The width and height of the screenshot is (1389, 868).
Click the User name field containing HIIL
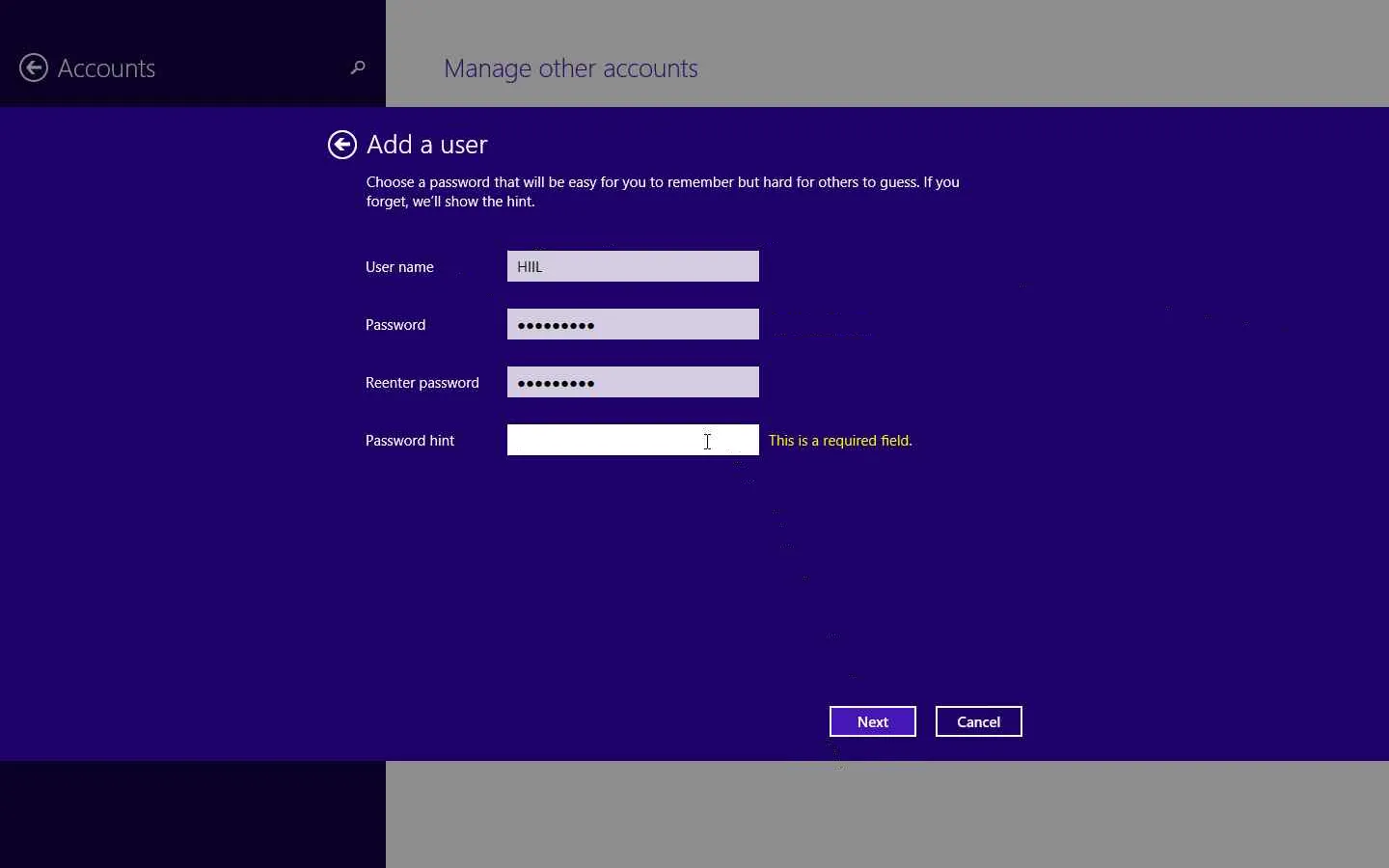pos(633,266)
